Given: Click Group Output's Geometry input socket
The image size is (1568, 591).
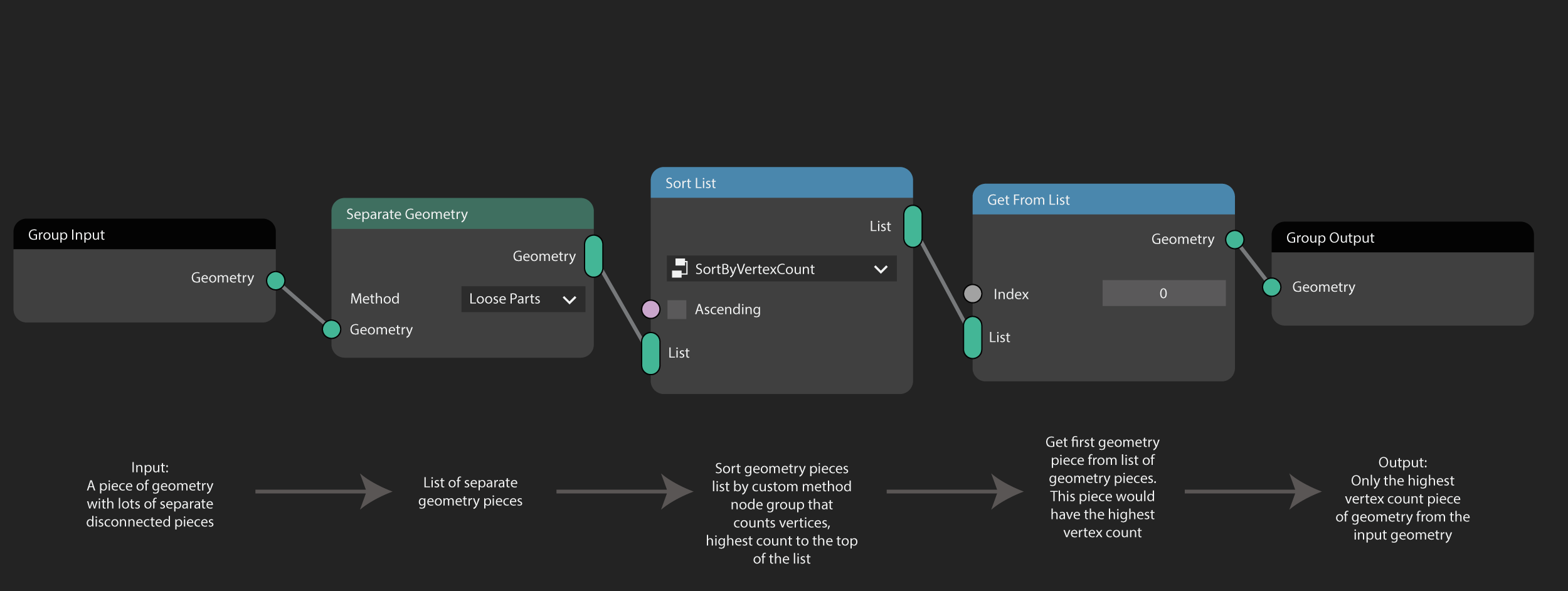Looking at the screenshot, I should (x=1271, y=287).
